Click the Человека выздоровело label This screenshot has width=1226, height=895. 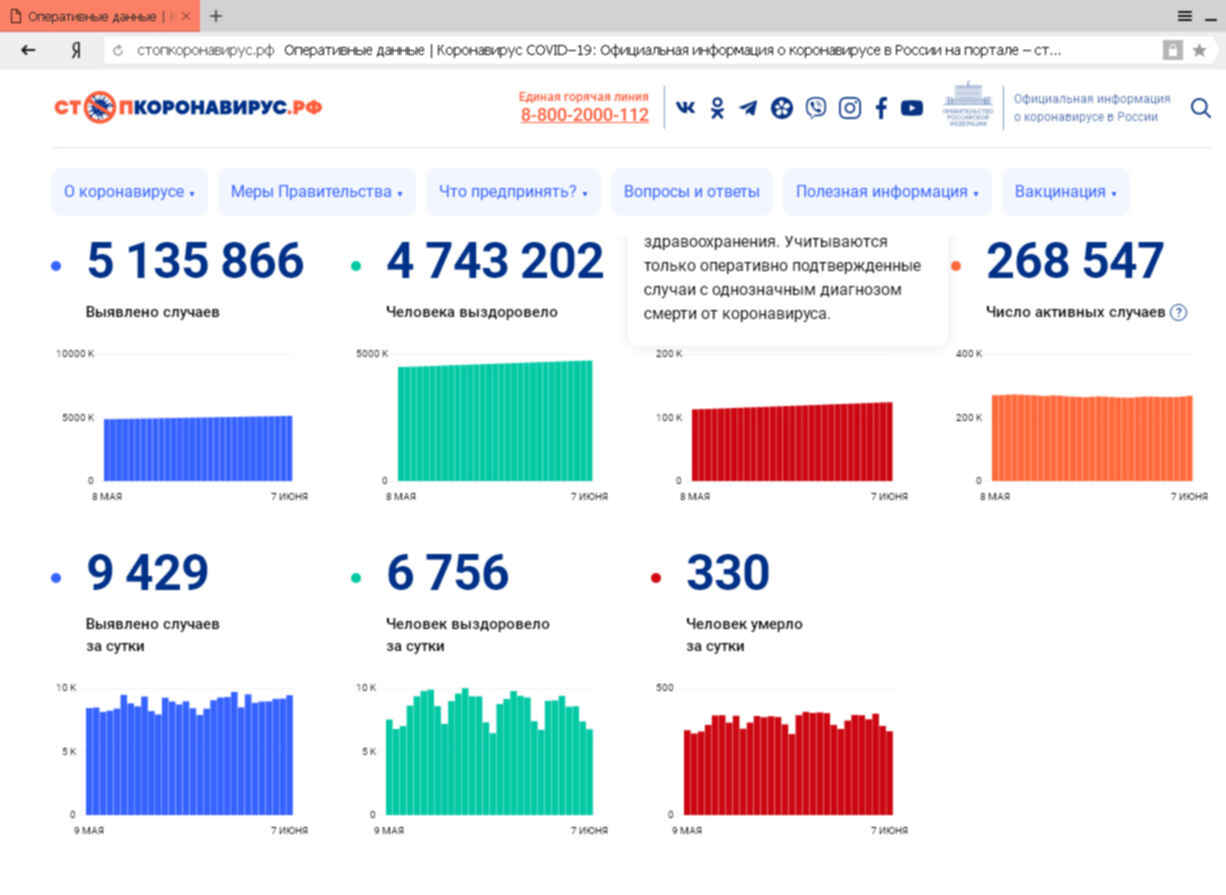pos(472,312)
